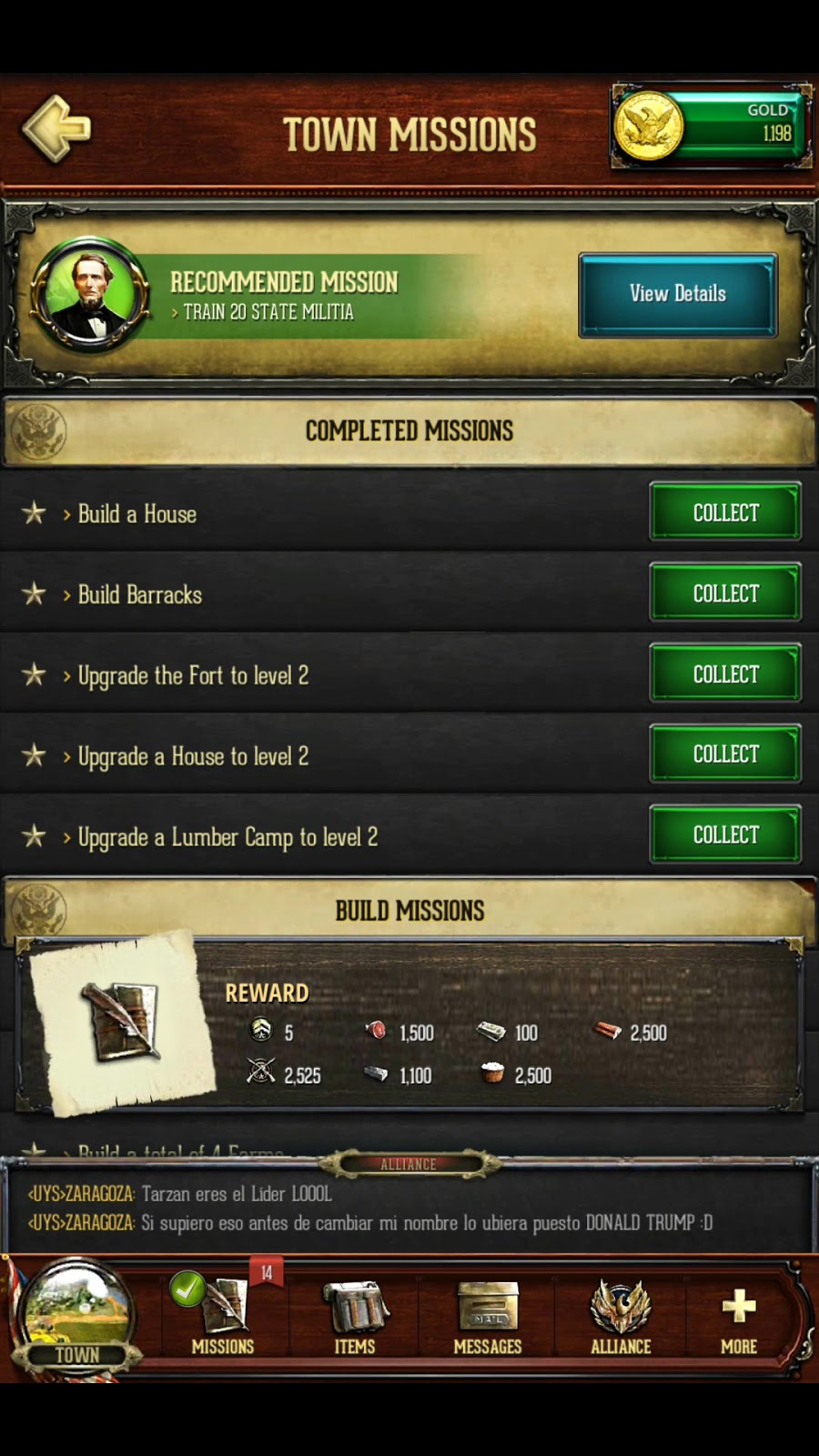Collect Upgrade the Fort reward
The width and height of the screenshot is (819, 1456).
(725, 673)
